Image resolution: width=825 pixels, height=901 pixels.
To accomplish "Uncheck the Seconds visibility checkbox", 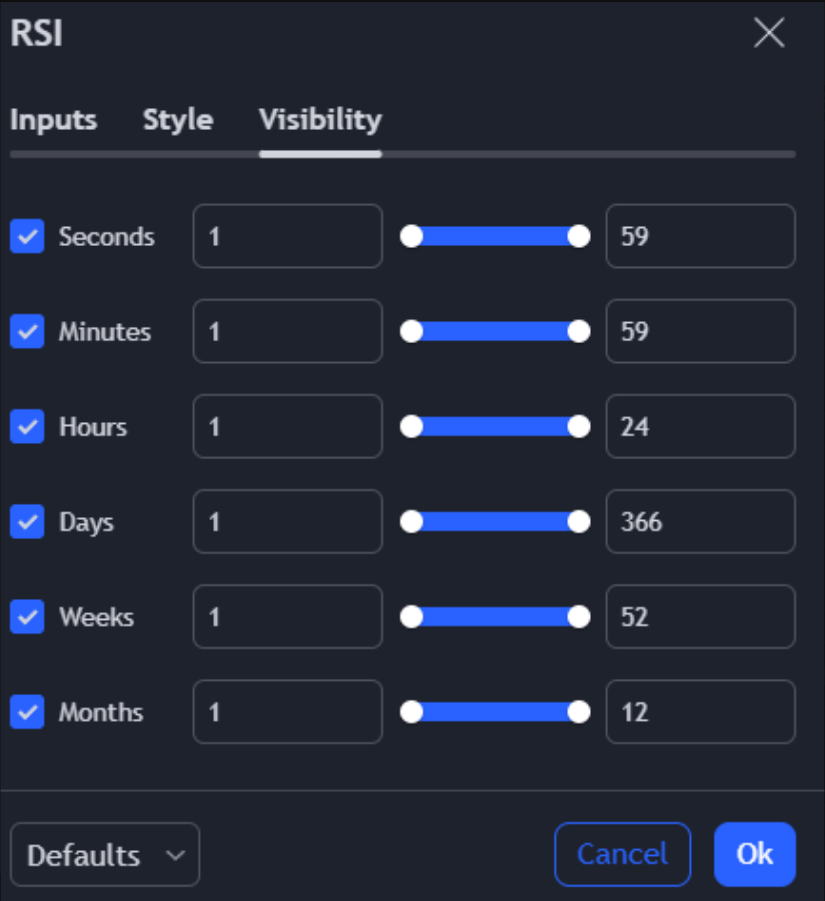I will tap(27, 236).
